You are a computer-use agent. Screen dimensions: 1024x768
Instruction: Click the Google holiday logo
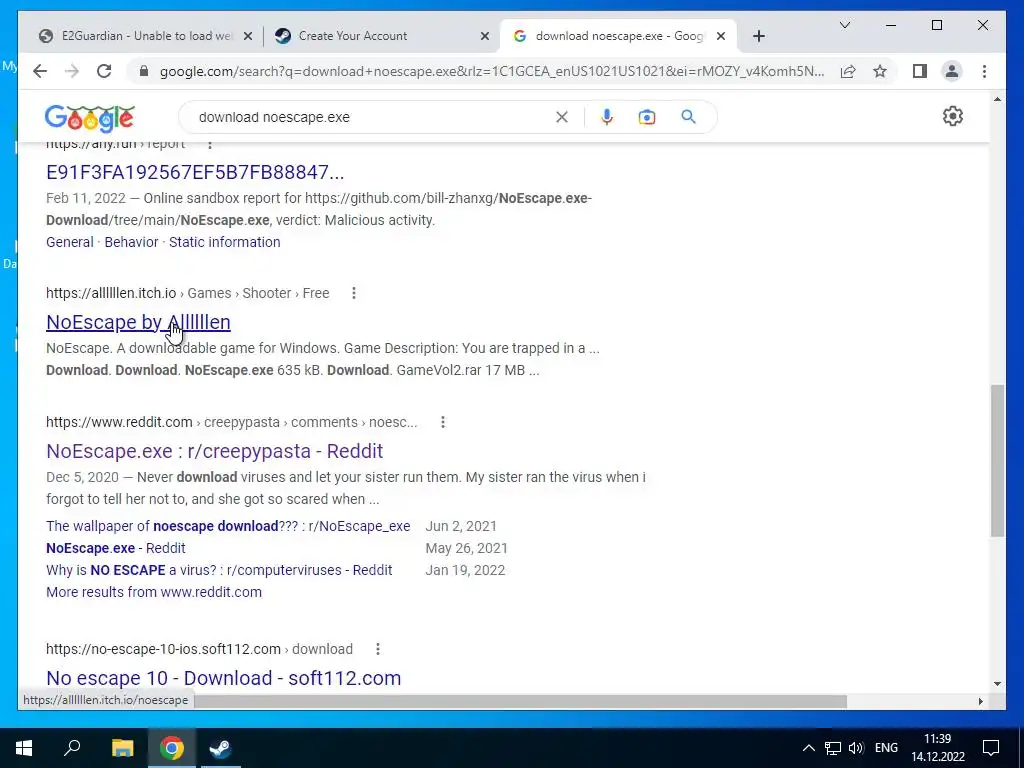(x=89, y=118)
